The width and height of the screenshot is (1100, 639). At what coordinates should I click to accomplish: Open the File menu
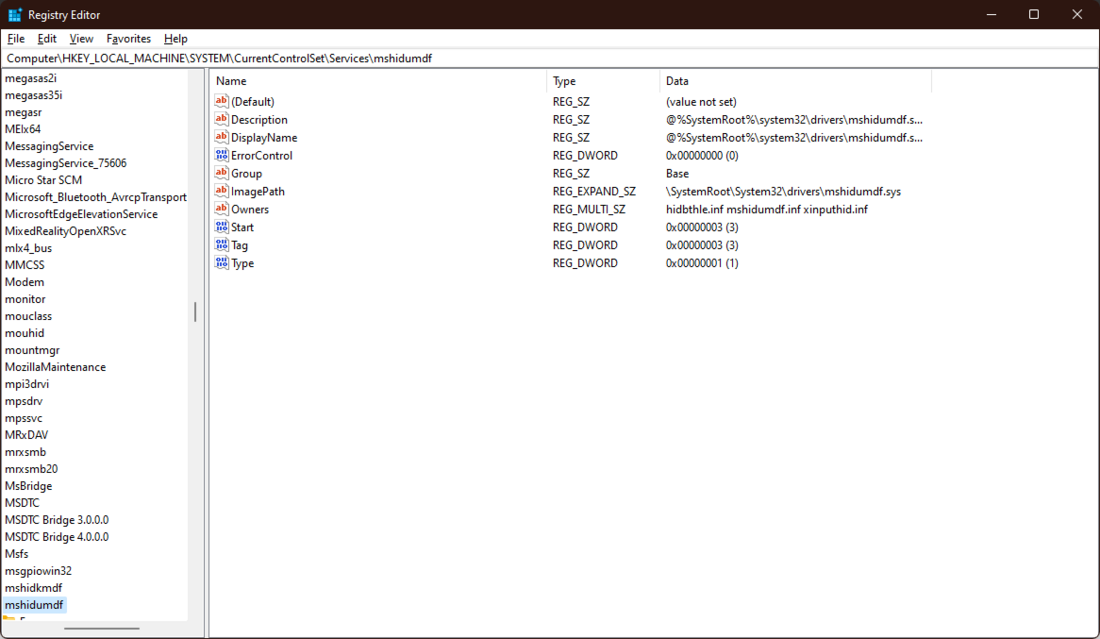[x=16, y=39]
